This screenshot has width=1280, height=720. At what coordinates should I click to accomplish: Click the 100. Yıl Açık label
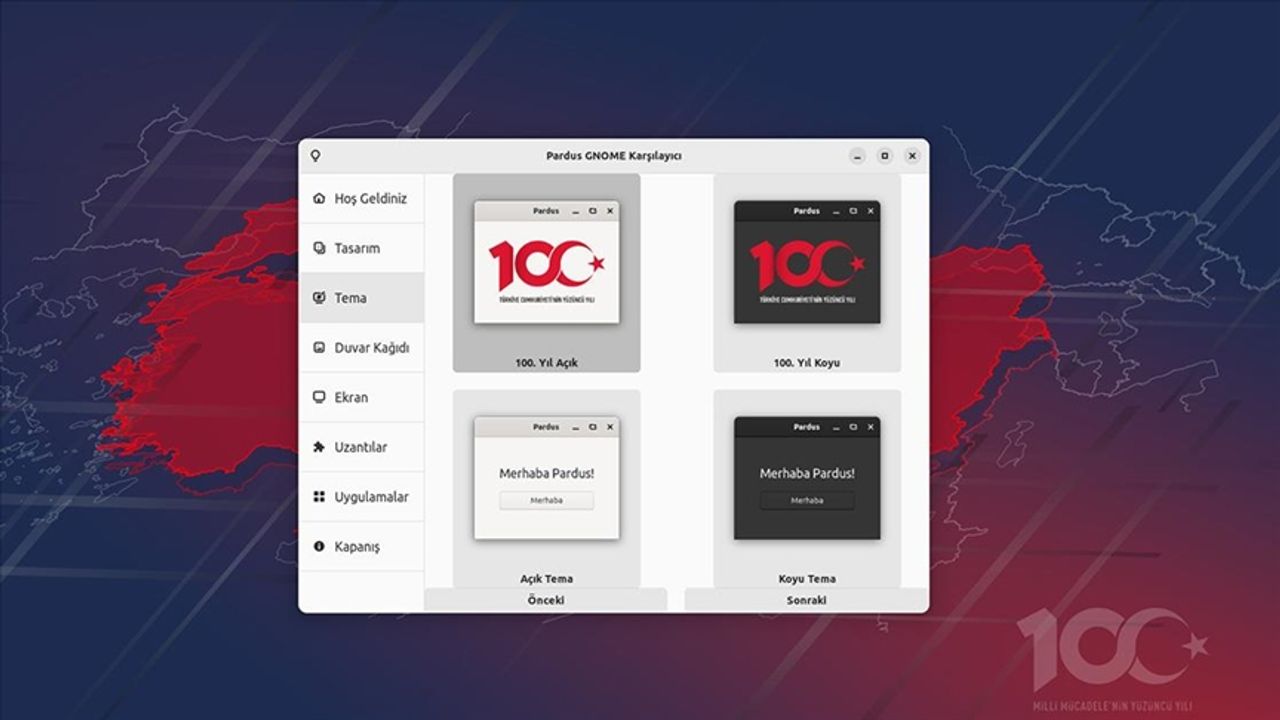tap(547, 363)
